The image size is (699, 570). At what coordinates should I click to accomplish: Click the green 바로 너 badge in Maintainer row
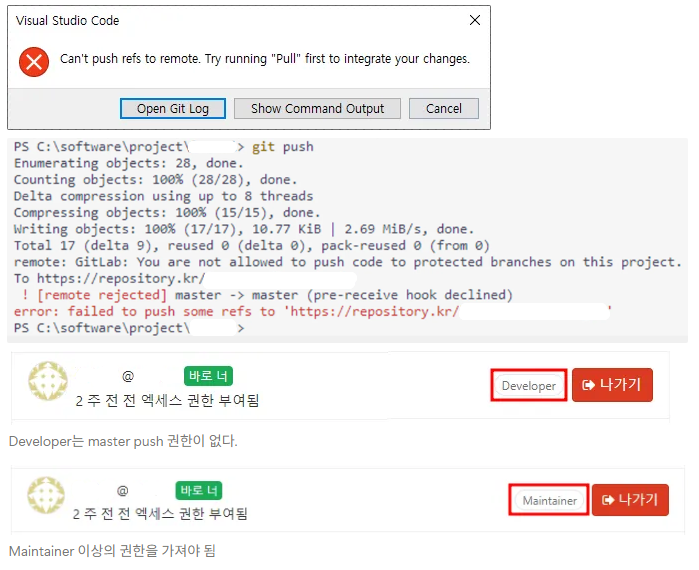coord(199,491)
